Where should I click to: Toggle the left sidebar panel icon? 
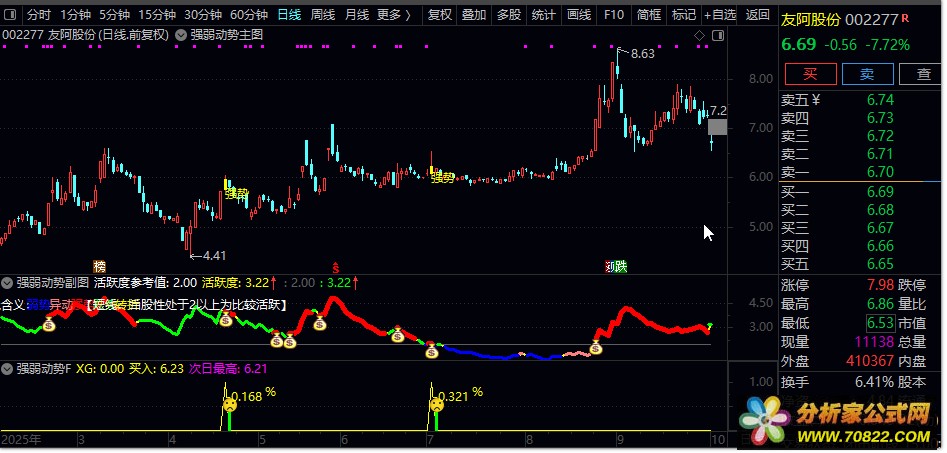[x=11, y=14]
